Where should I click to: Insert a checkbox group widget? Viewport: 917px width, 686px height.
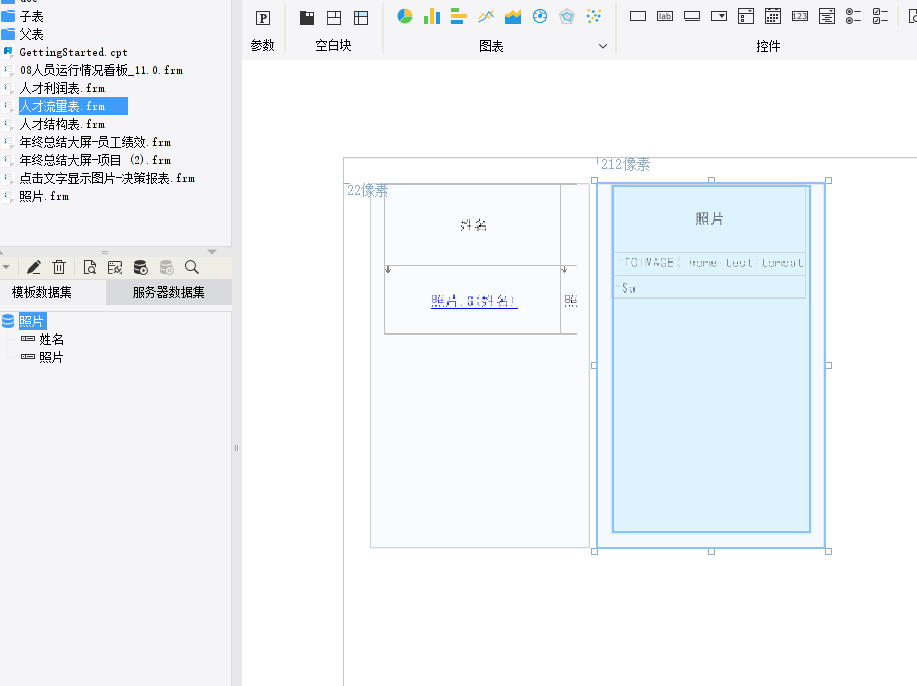click(x=880, y=16)
